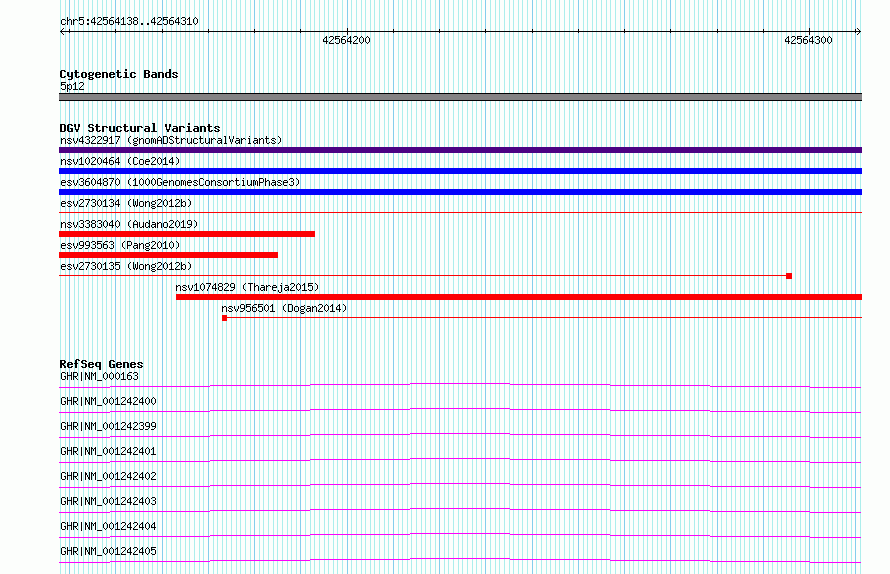The height and width of the screenshot is (574, 890).
Task: Click the blue nsv1020464 variant bar
Action: (460, 171)
